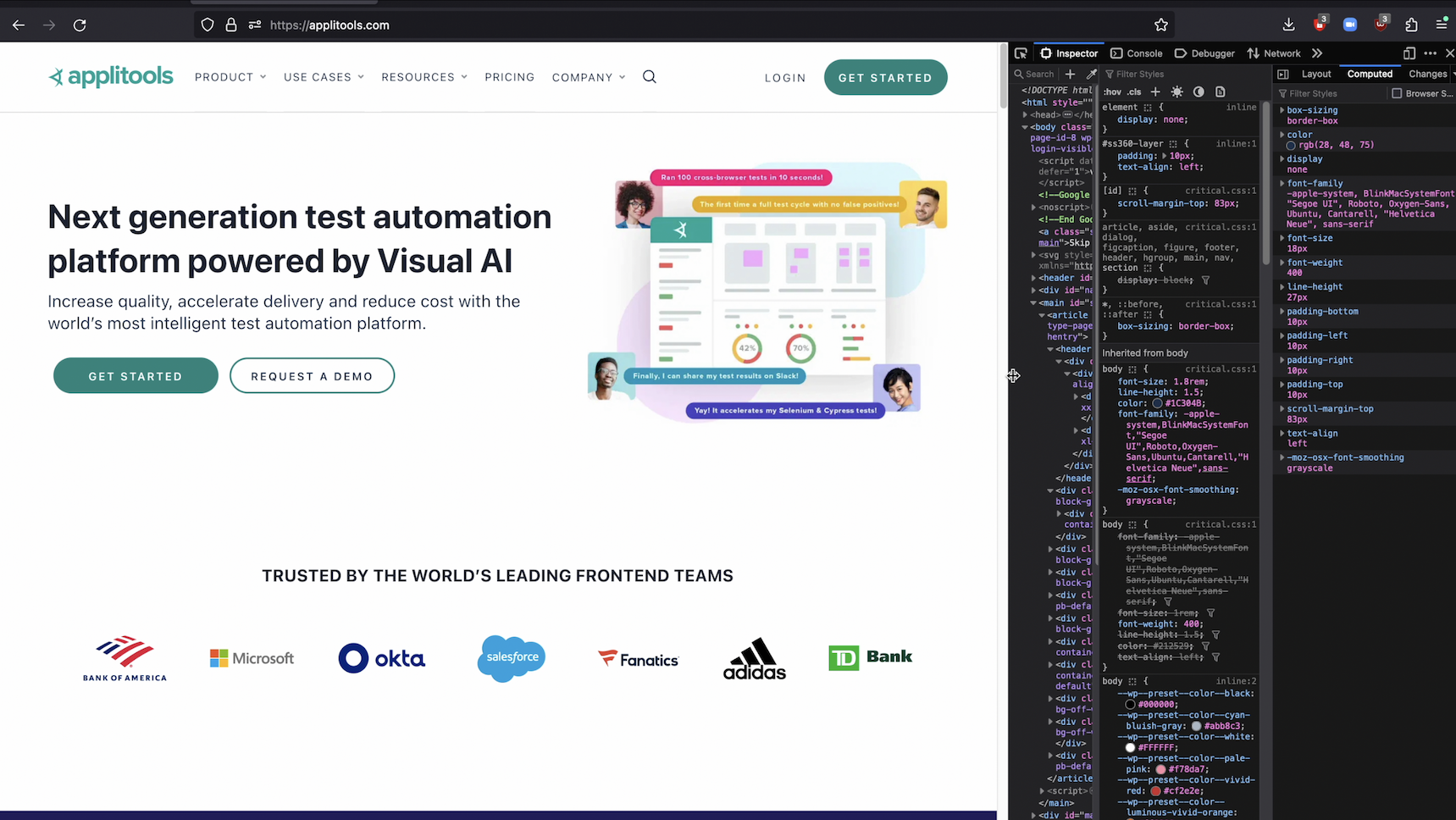This screenshot has height=820, width=1456.
Task: Expand font-family computed property
Action: click(1282, 184)
